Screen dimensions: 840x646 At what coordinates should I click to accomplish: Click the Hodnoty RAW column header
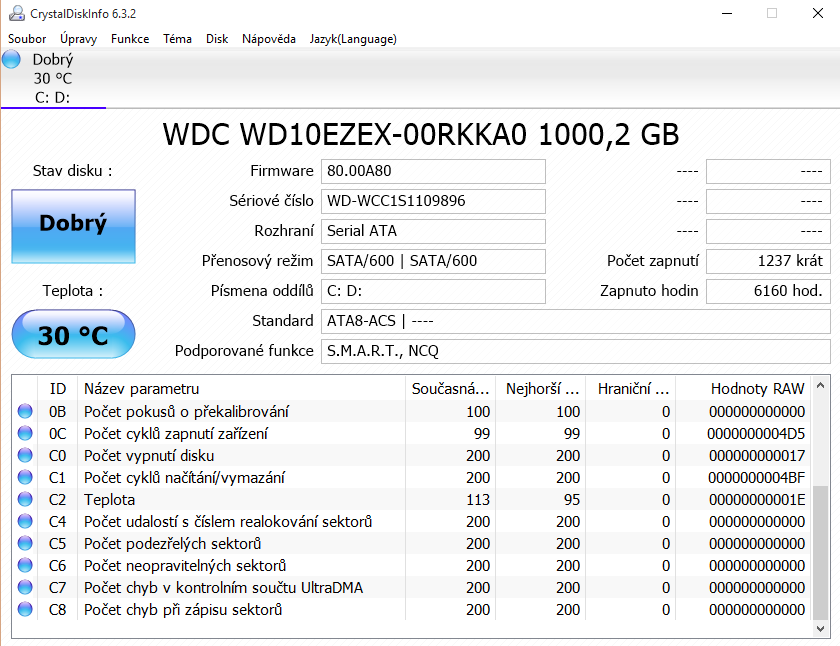point(744,388)
